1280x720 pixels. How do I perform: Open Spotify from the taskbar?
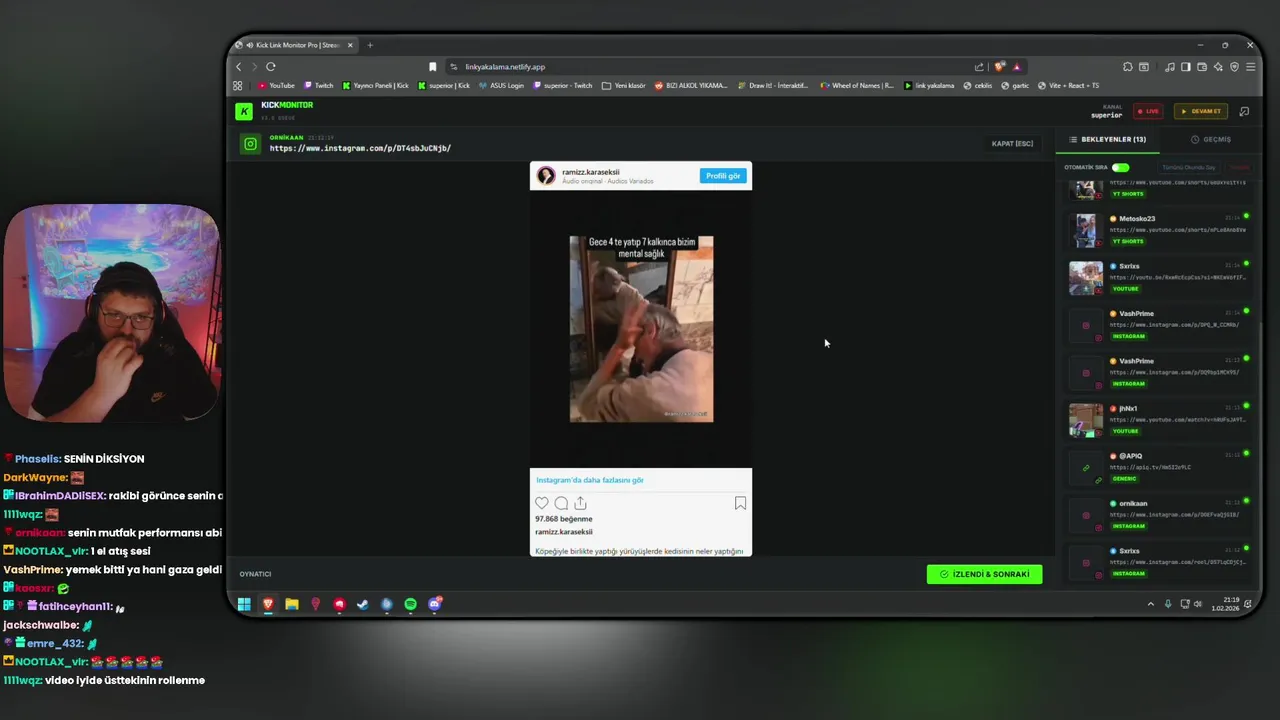[x=411, y=604]
